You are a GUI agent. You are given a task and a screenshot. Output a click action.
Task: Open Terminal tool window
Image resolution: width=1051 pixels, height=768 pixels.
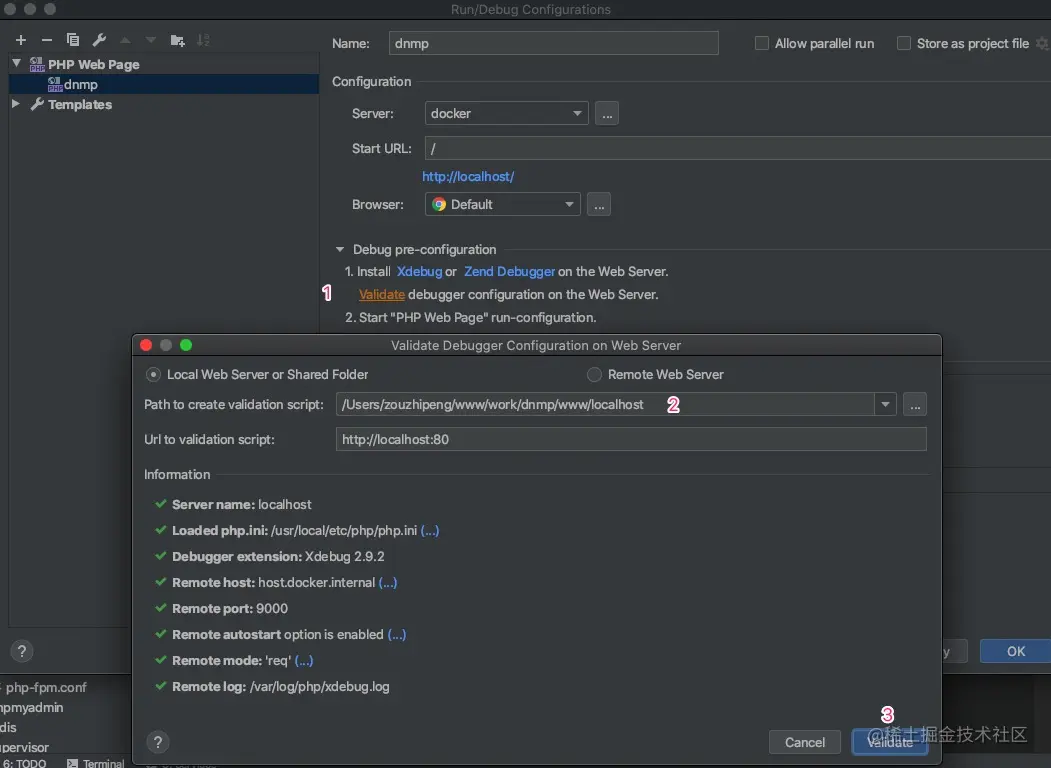click(95, 763)
